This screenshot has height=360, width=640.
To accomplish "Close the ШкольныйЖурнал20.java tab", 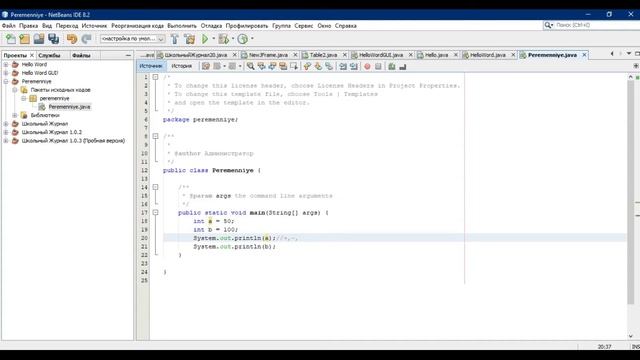I will point(234,55).
